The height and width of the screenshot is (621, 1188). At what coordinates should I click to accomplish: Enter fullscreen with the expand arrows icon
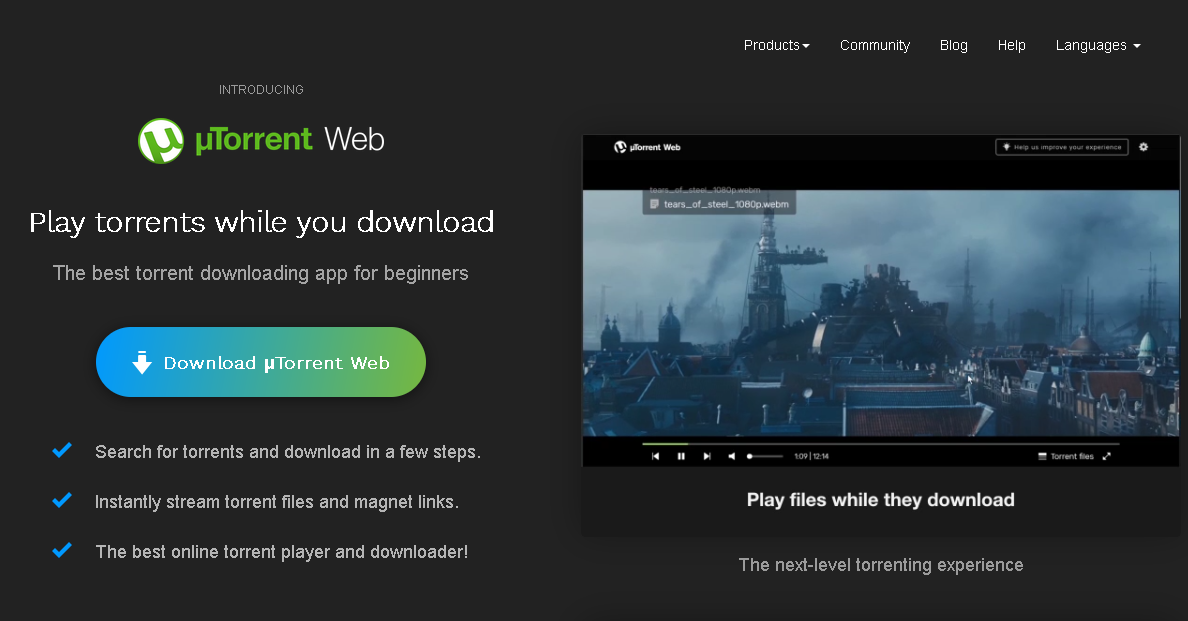(x=1107, y=456)
